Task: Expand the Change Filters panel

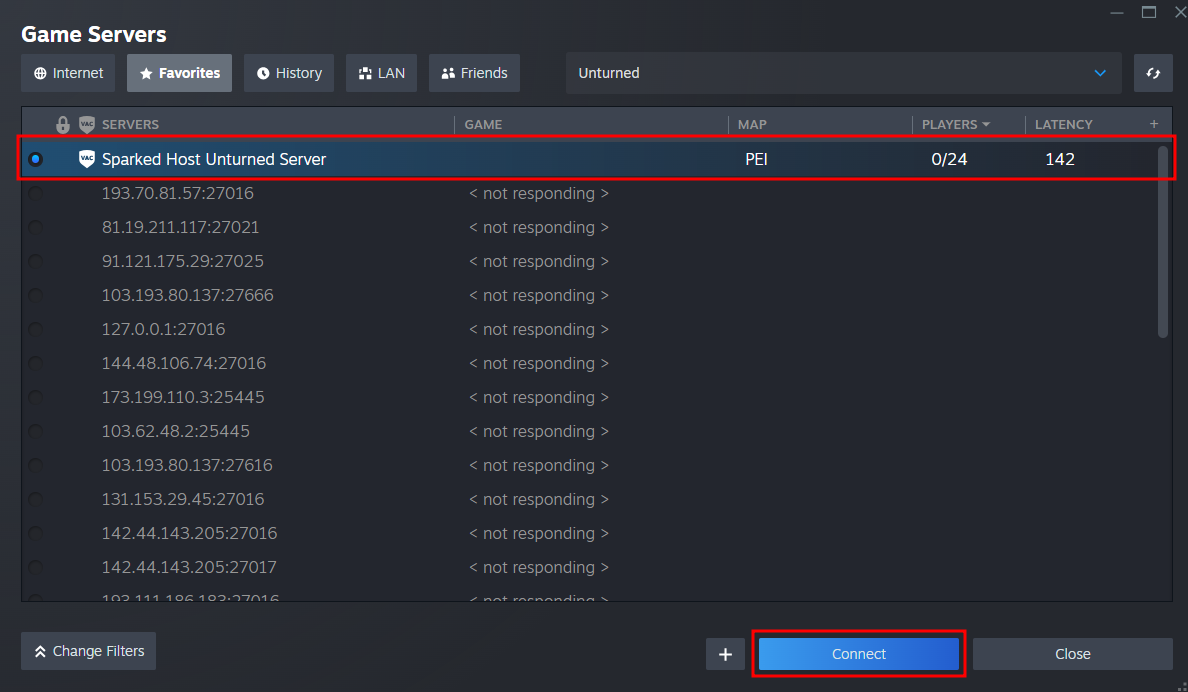Action: coord(89,651)
